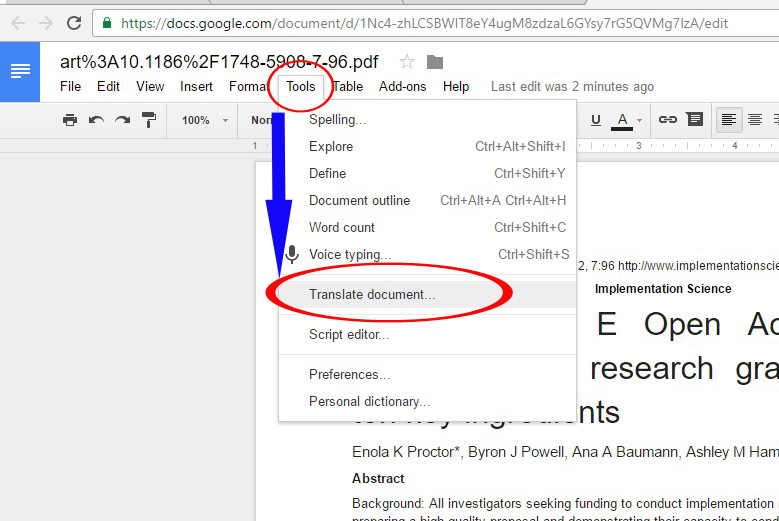Open the text color picker
The width and height of the screenshot is (779, 521).
tap(623, 120)
